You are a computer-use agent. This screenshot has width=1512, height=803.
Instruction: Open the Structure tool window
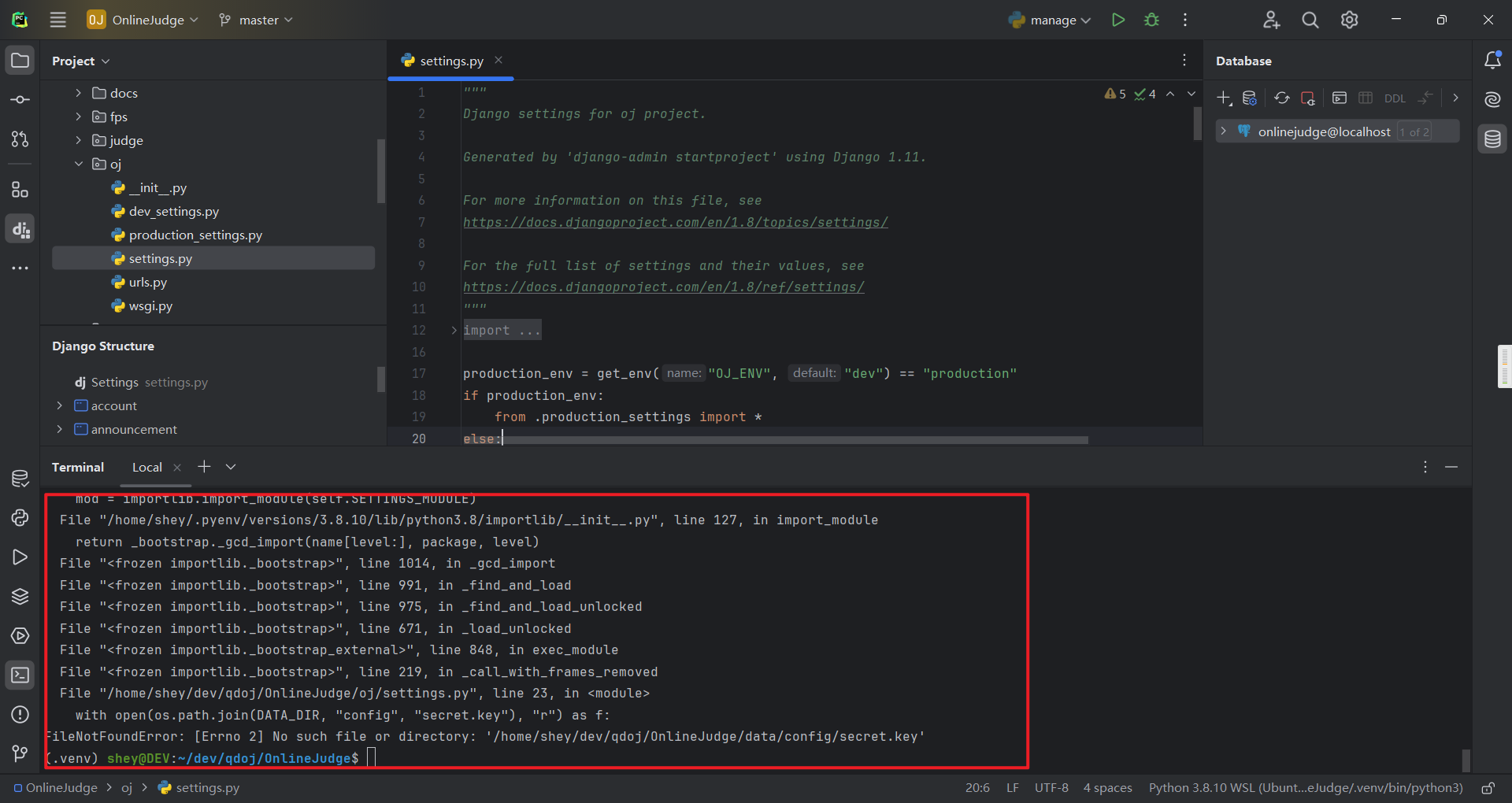click(20, 190)
